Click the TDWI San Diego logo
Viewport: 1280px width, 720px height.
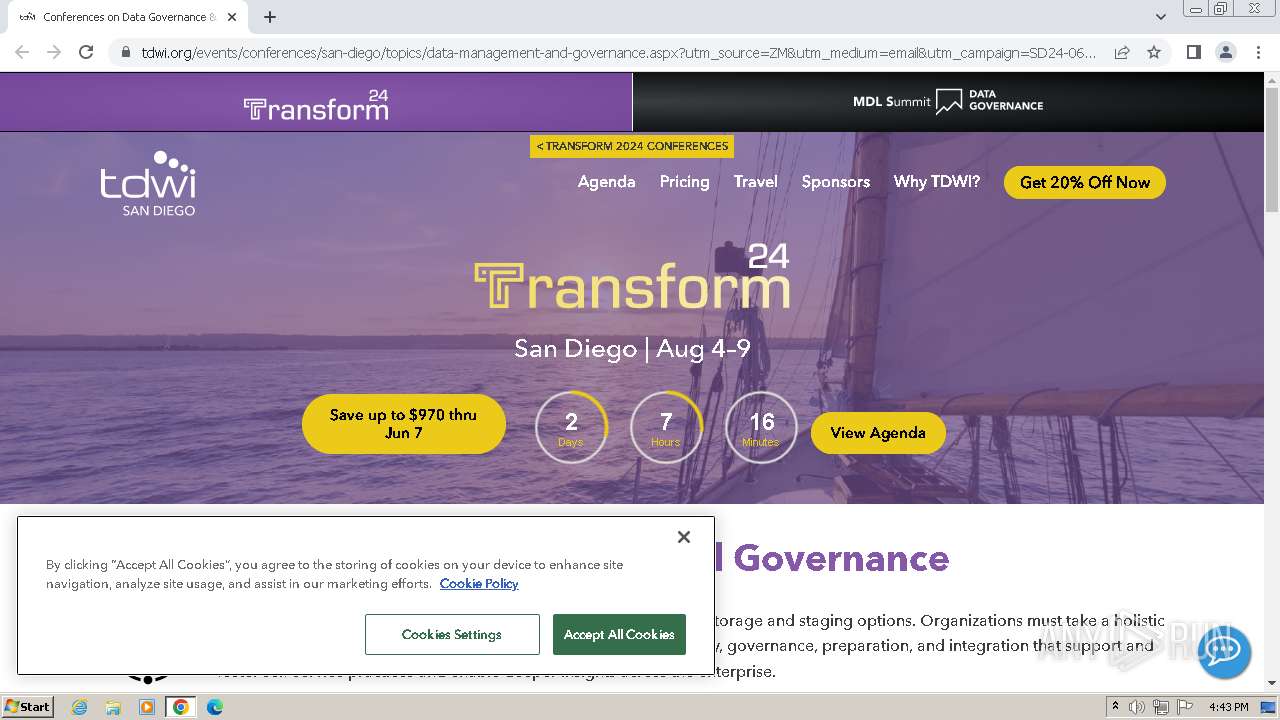[148, 183]
